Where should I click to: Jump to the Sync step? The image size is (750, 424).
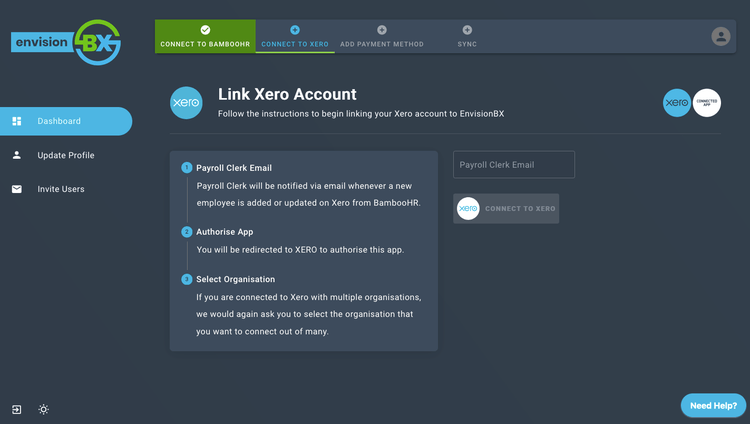pyautogui.click(x=467, y=37)
